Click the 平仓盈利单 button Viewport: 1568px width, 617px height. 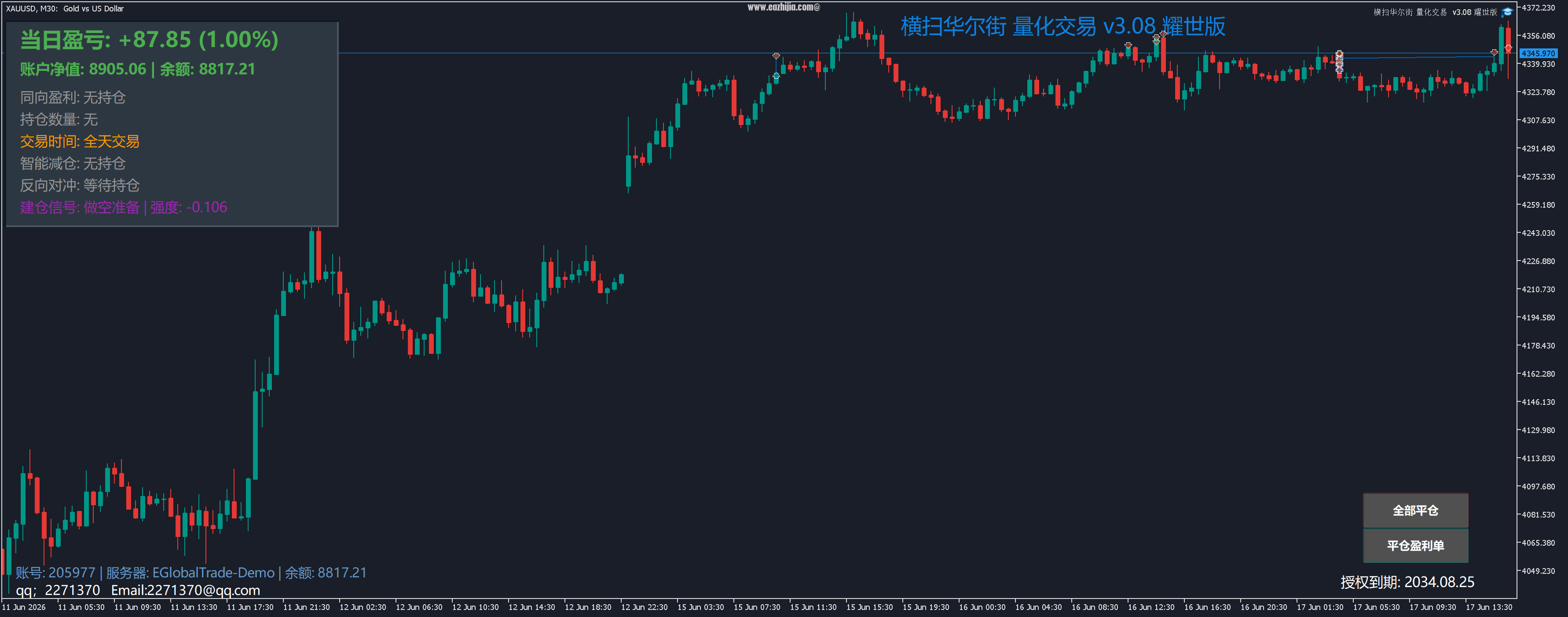(1415, 546)
